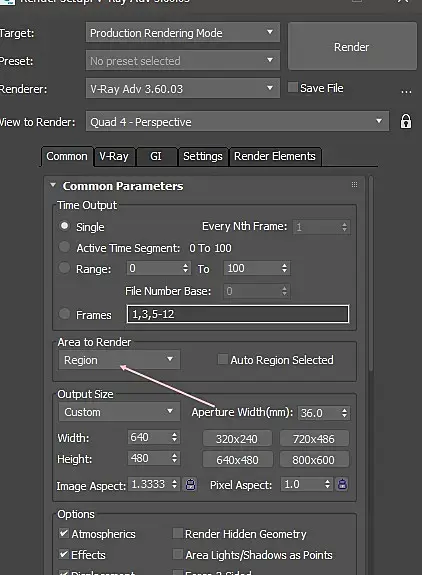Click the Frames input field
The width and height of the screenshot is (422, 575).
[x=238, y=314]
